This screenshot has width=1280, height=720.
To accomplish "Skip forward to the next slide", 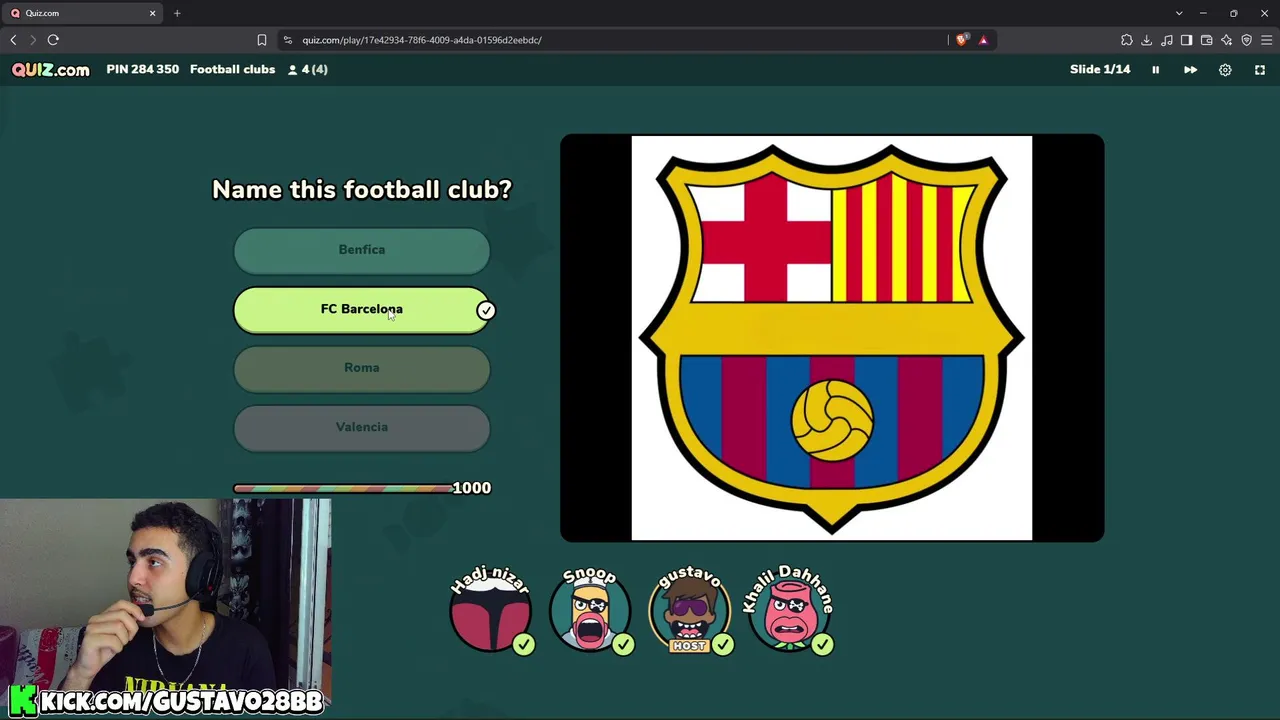I will (x=1190, y=70).
